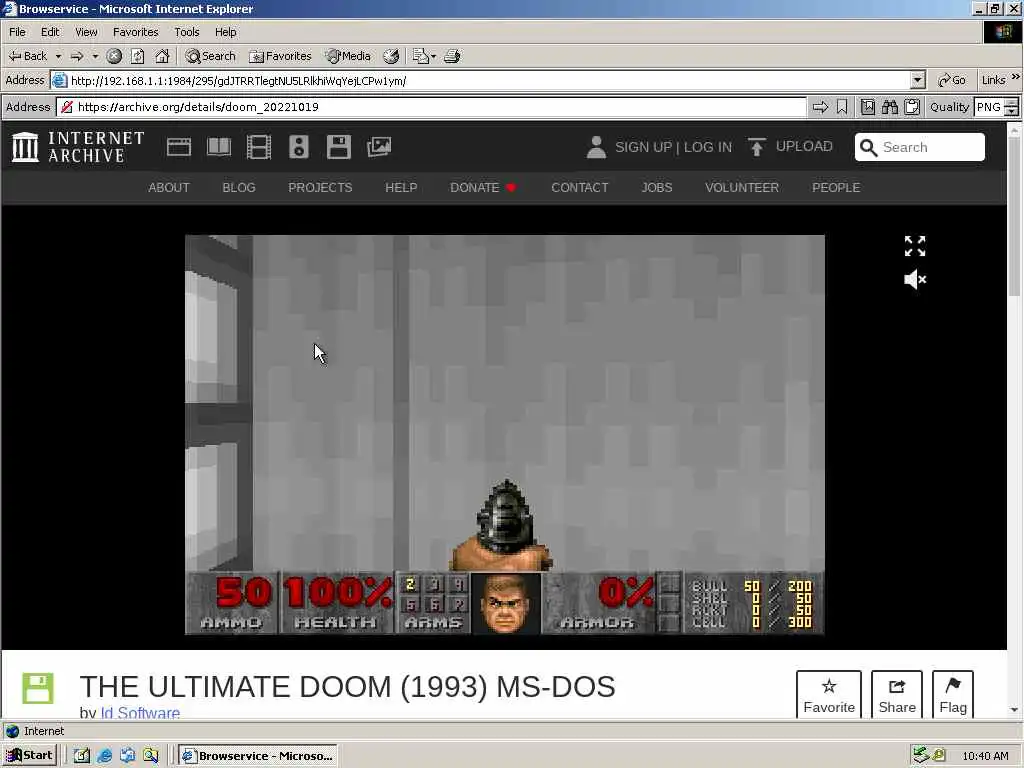This screenshot has width=1024, height=768.
Task: Click the IE Stop button
Action: pos(114,56)
